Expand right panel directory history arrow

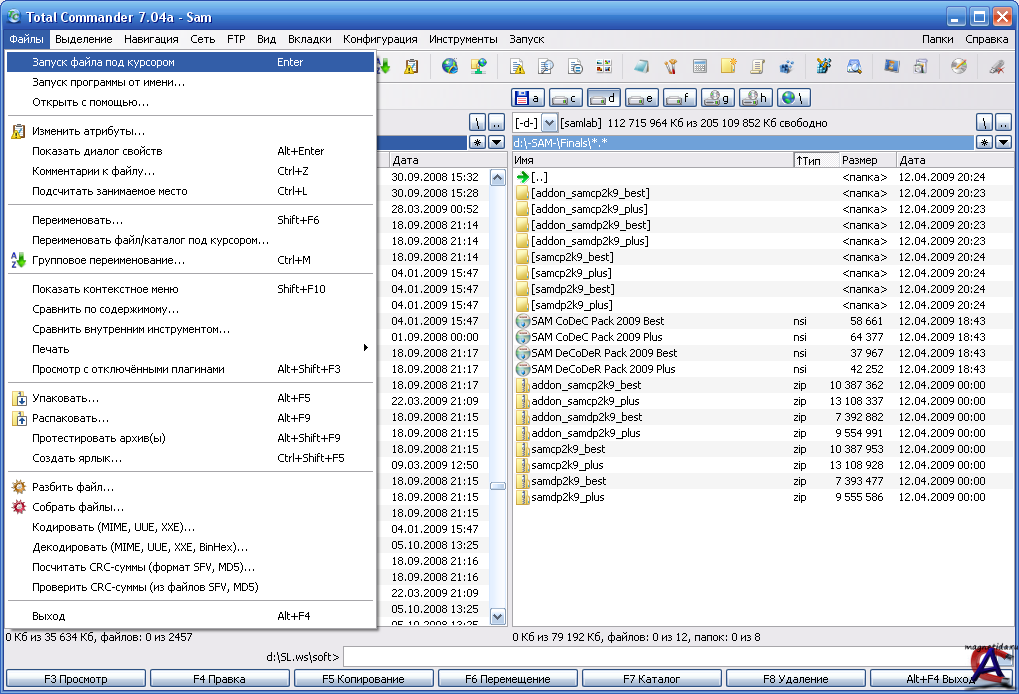[x=1003, y=143]
